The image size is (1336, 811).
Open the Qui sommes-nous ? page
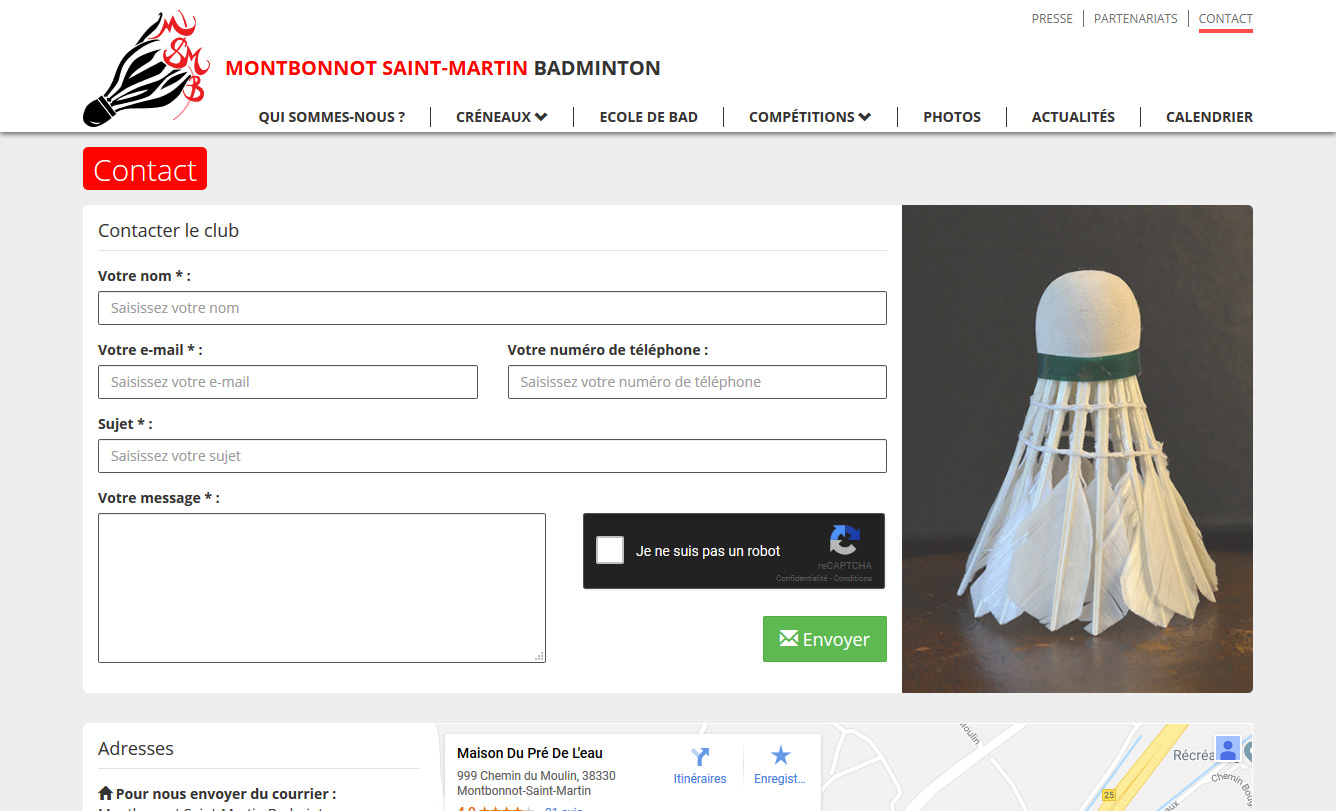(332, 117)
